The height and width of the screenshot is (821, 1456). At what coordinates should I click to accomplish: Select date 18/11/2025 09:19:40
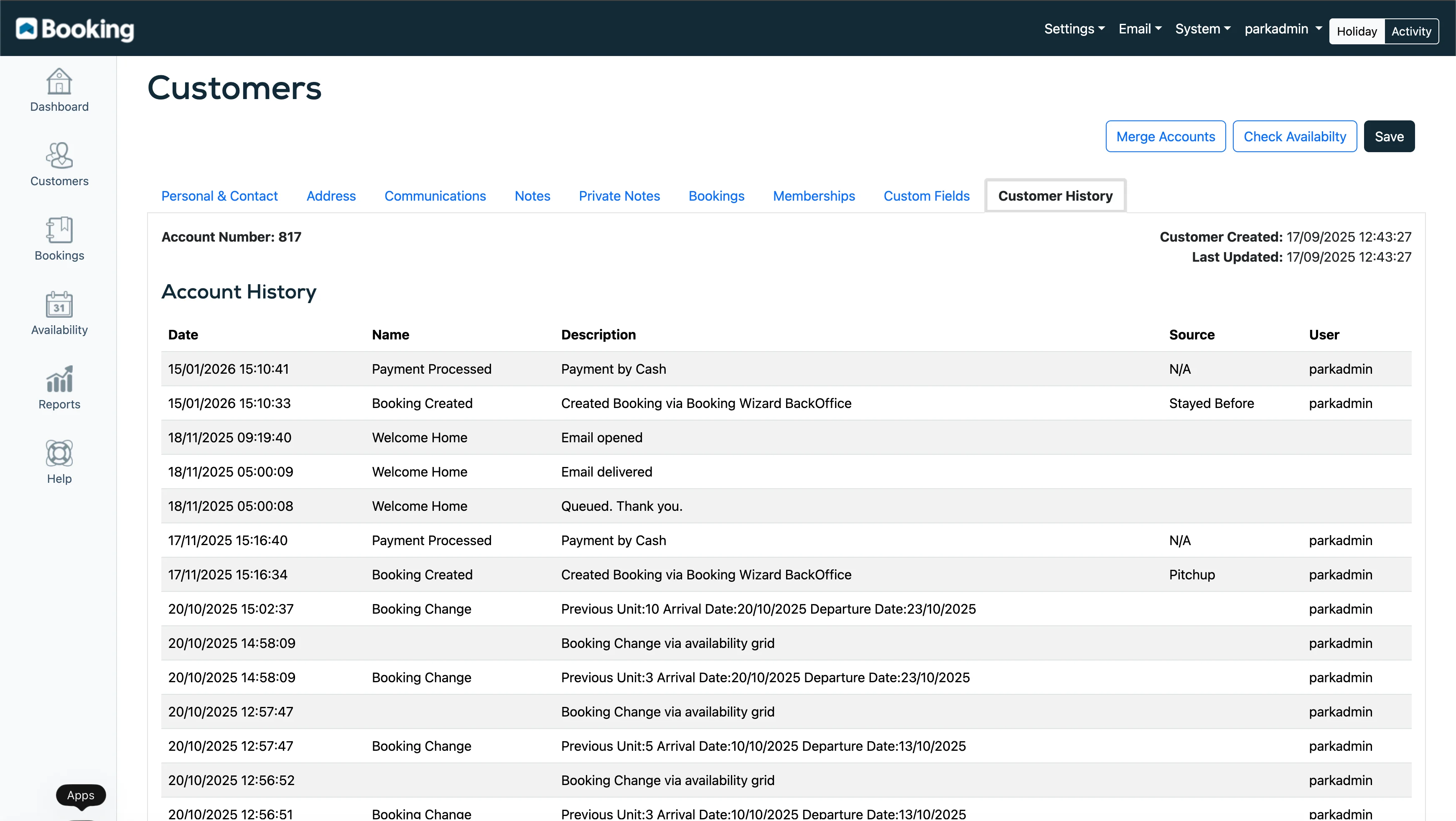coord(229,437)
